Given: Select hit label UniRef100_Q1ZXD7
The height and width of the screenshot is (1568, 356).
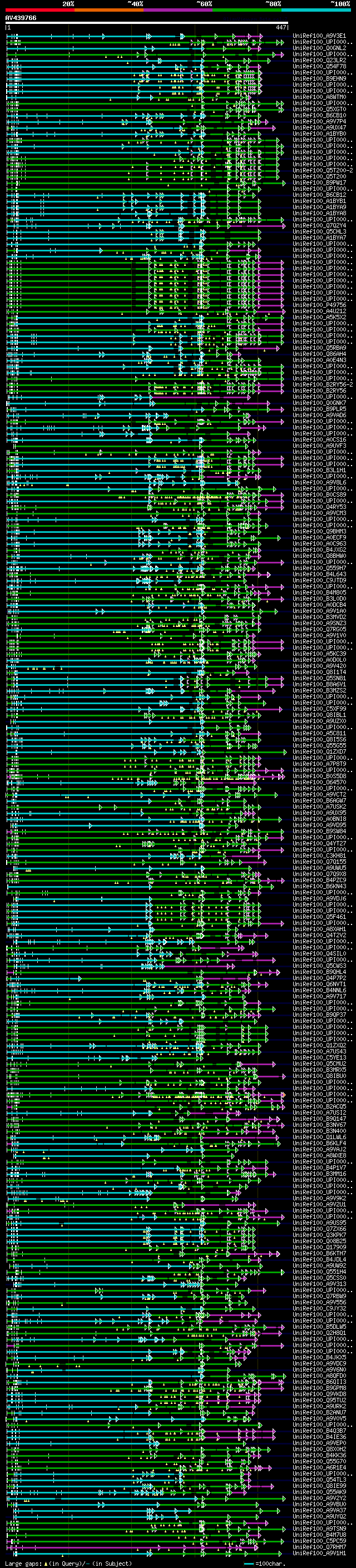Looking at the screenshot, I should pos(319,751).
